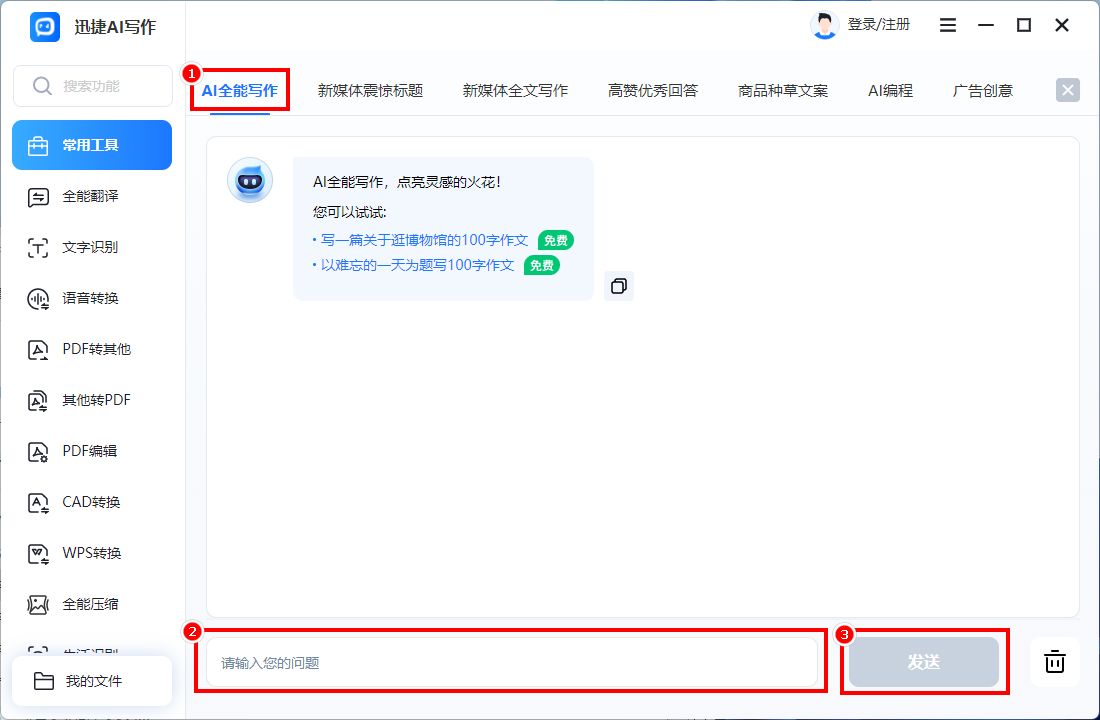
Task: Click the 文字识别 sidebar icon
Action: (38, 248)
